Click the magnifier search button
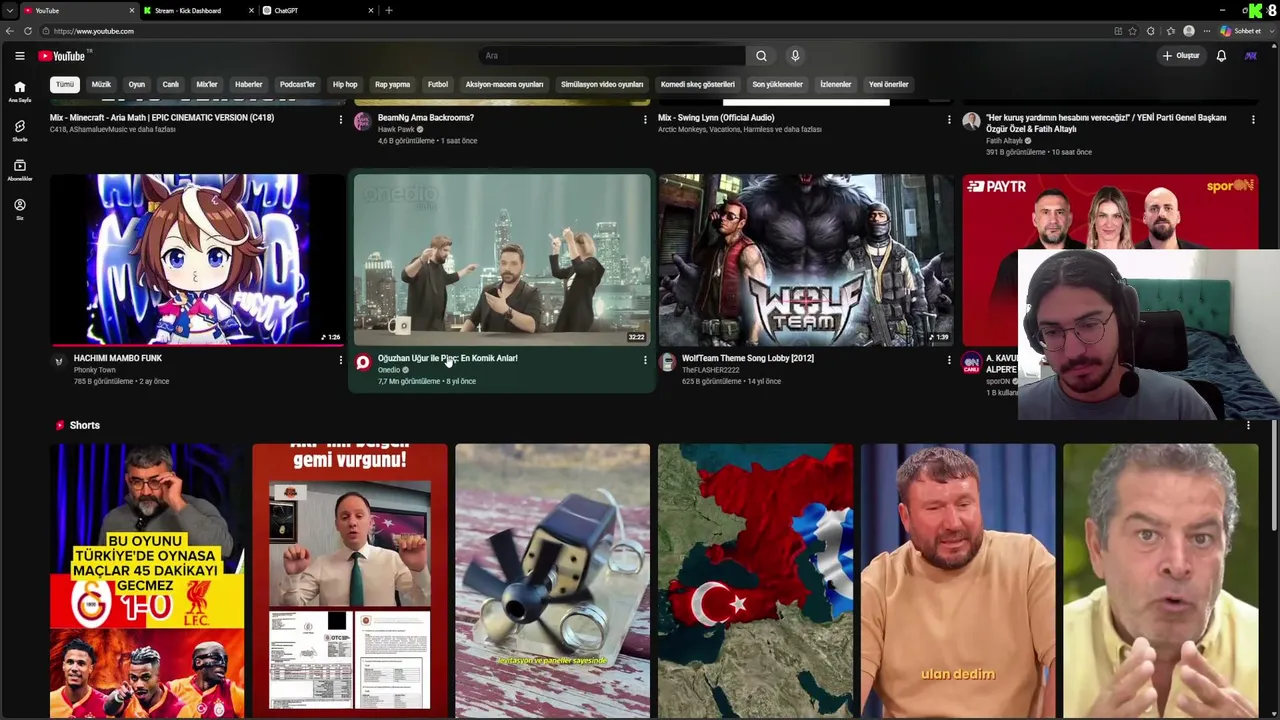 click(761, 56)
